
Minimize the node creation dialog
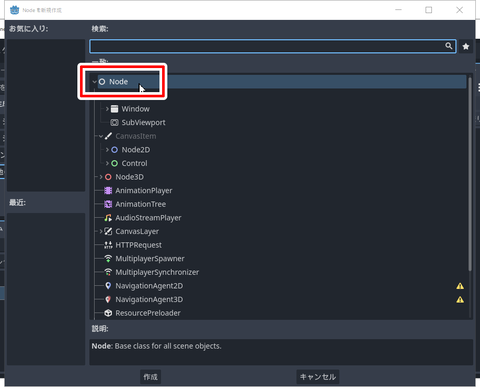coord(398,10)
